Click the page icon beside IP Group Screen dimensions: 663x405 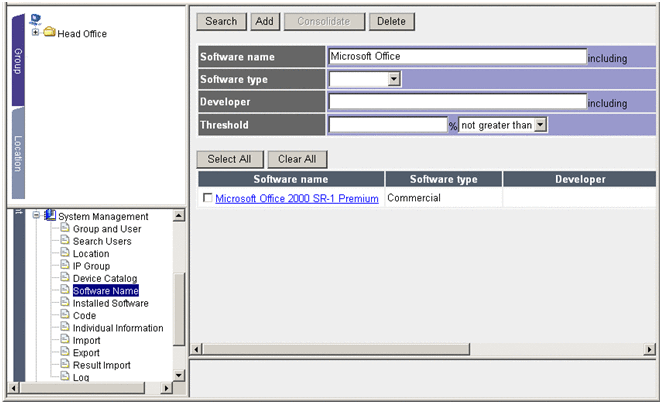65,265
